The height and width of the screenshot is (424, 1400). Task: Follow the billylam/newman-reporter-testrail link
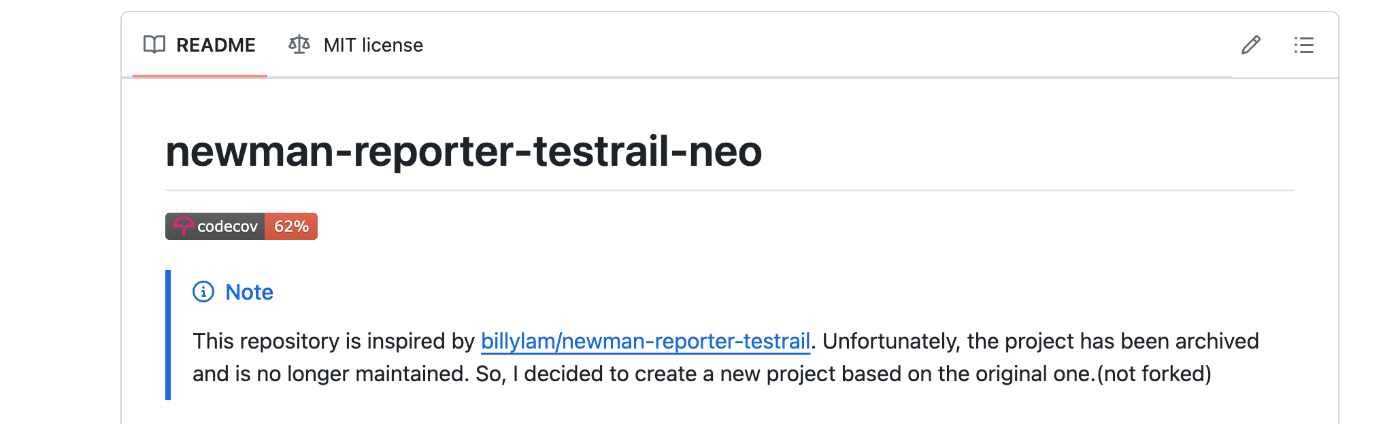pyautogui.click(x=646, y=342)
